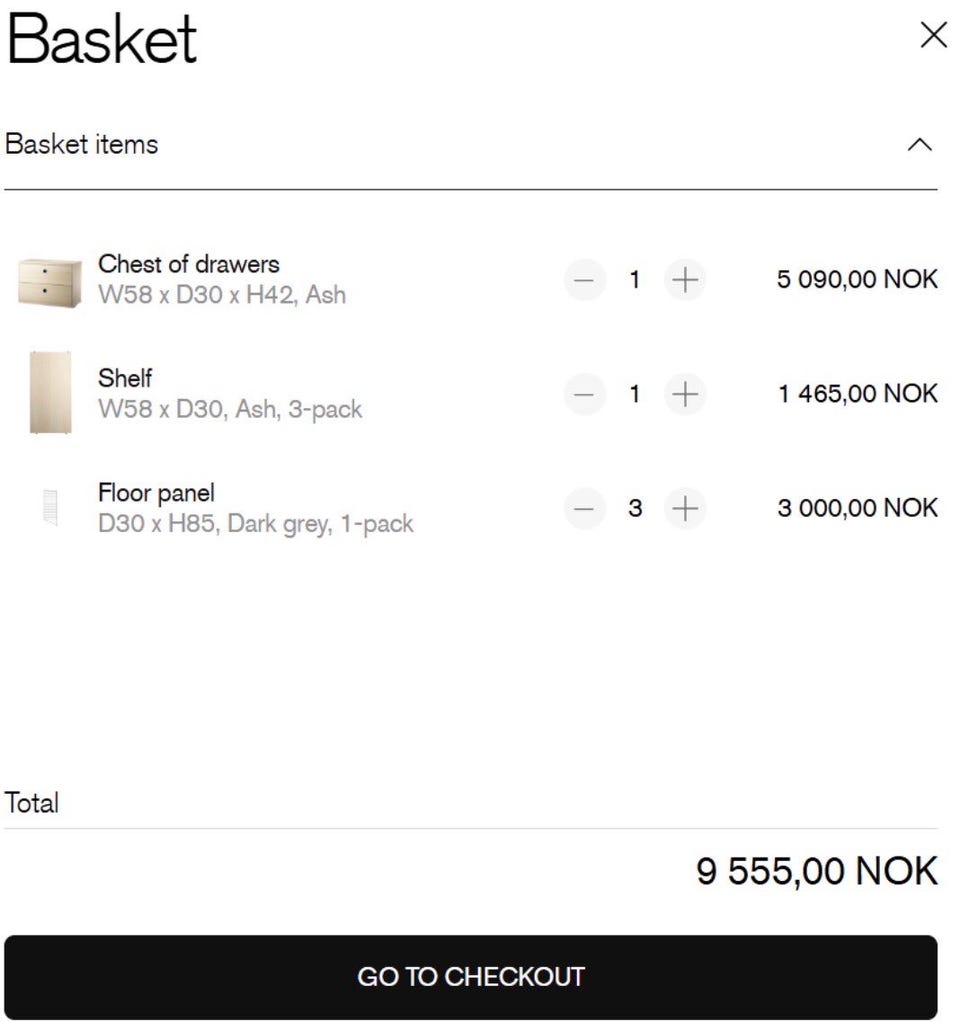Screen dimensions: 960x1022
Task: Open the Floor panel product name link
Action: coord(156,493)
